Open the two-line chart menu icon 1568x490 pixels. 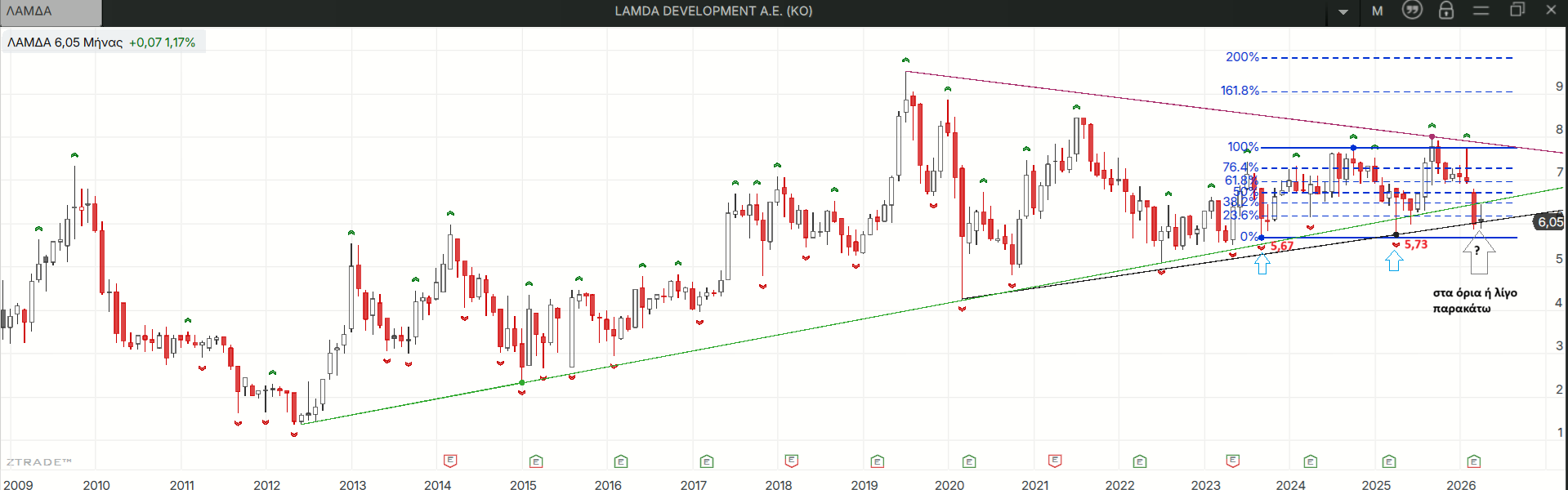click(1481, 11)
